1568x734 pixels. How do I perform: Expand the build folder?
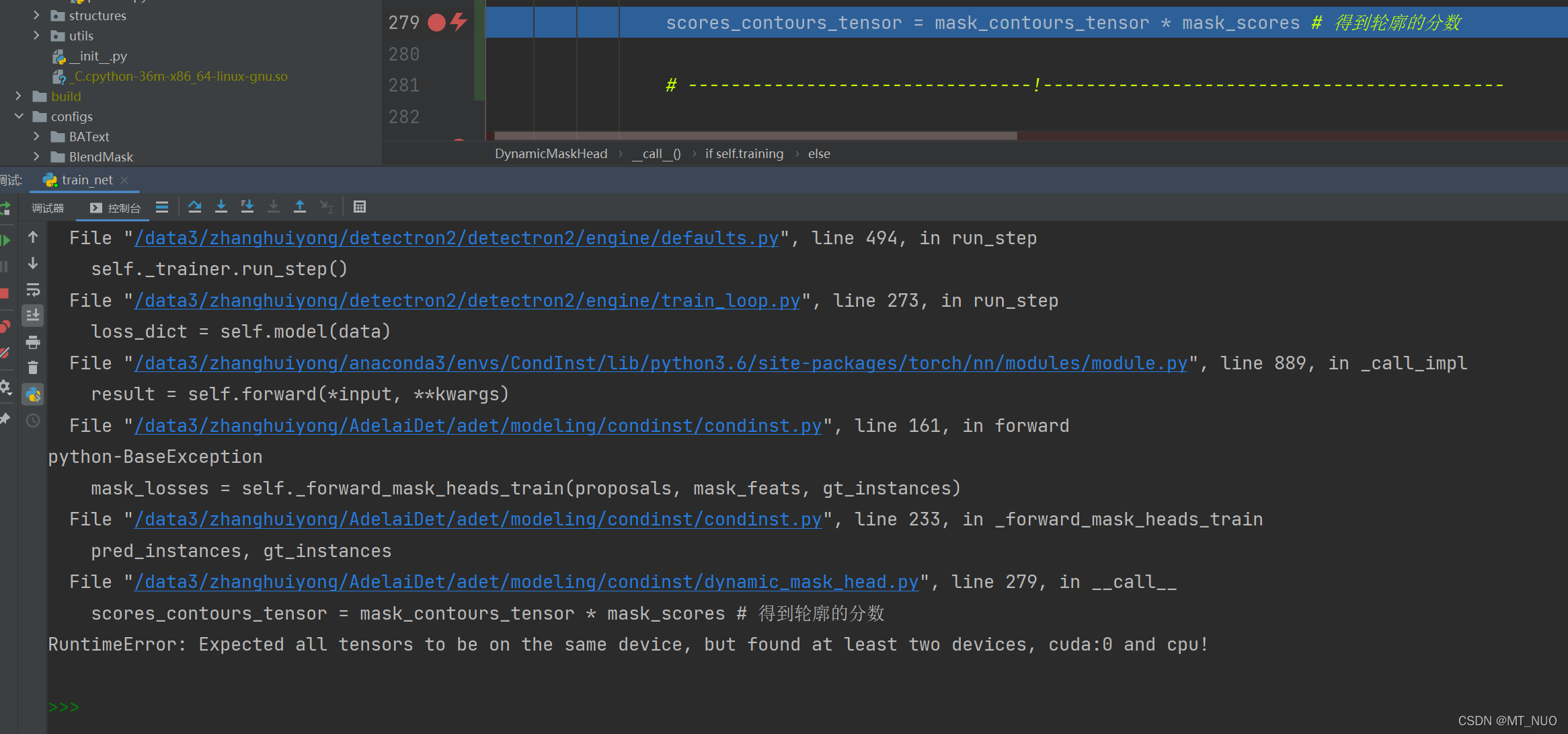click(18, 96)
